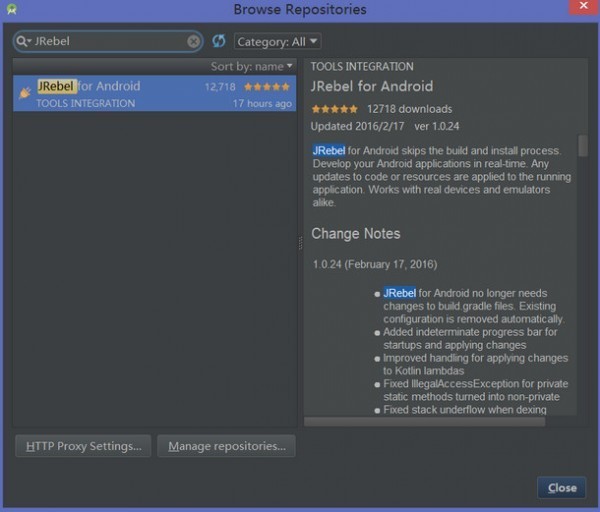Click the HTTP Proxy Settings button
The height and width of the screenshot is (512, 600).
pyautogui.click(x=84, y=446)
